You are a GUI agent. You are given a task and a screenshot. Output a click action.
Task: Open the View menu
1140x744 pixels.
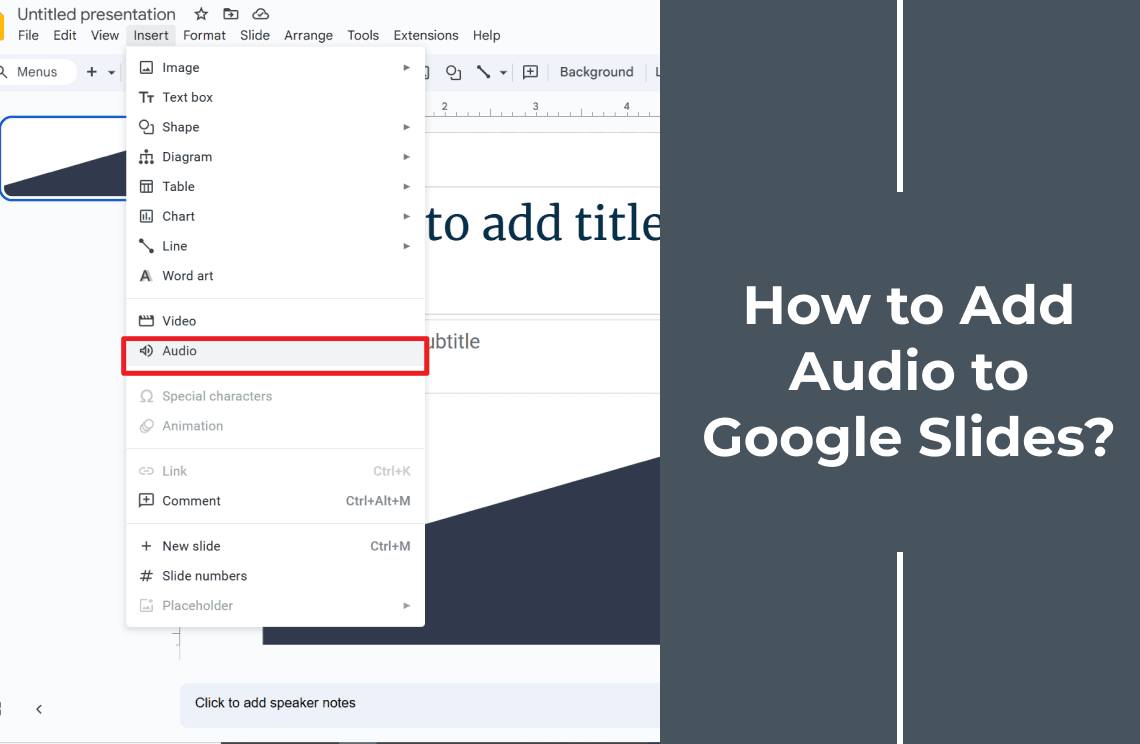tap(105, 35)
